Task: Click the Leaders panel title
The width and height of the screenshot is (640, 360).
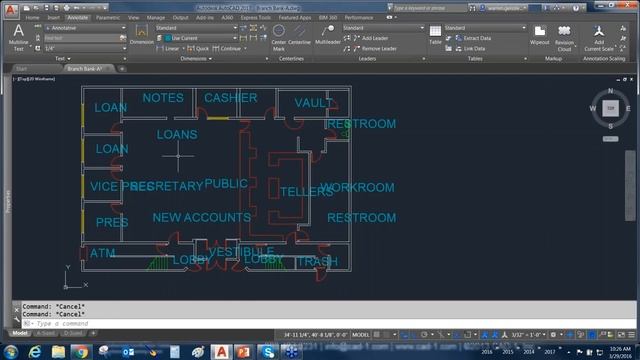Action: tap(367, 59)
